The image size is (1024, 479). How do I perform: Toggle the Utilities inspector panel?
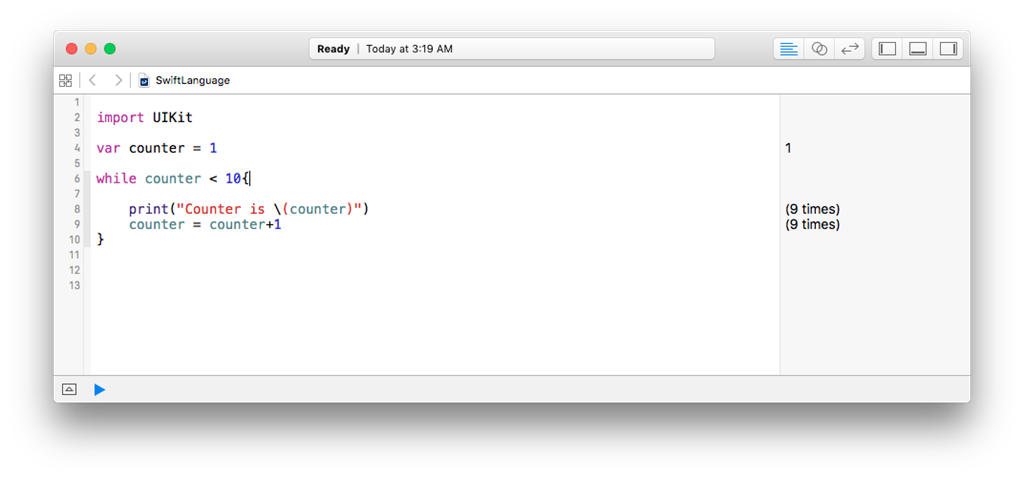(948, 49)
